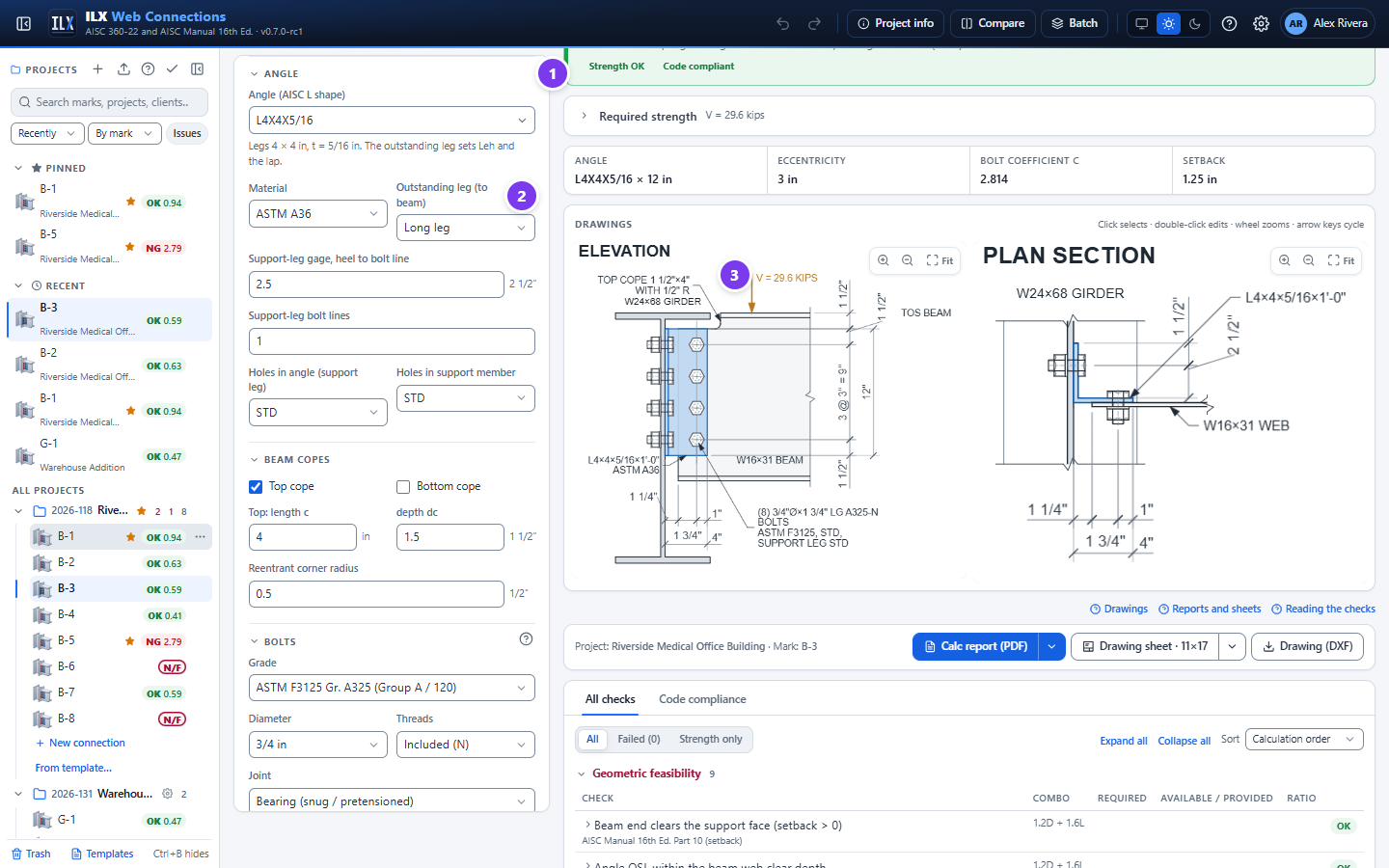Screen dimensions: 1389x868
Task: Enable the Bottom cope checkbox
Action: [x=403, y=487]
